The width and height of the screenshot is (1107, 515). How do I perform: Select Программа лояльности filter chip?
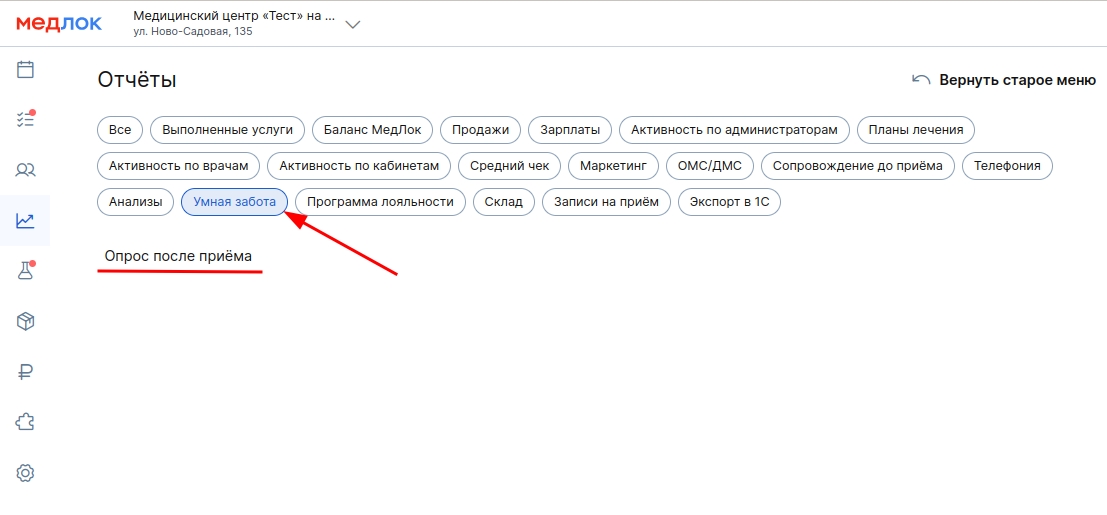click(381, 202)
